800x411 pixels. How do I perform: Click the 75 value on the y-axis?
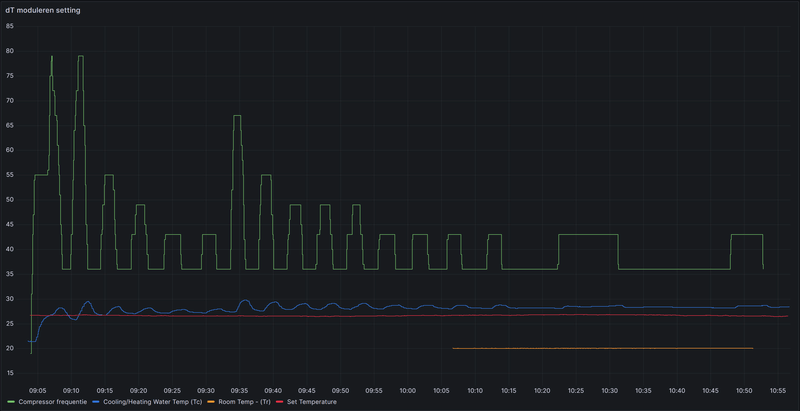pos(9,76)
